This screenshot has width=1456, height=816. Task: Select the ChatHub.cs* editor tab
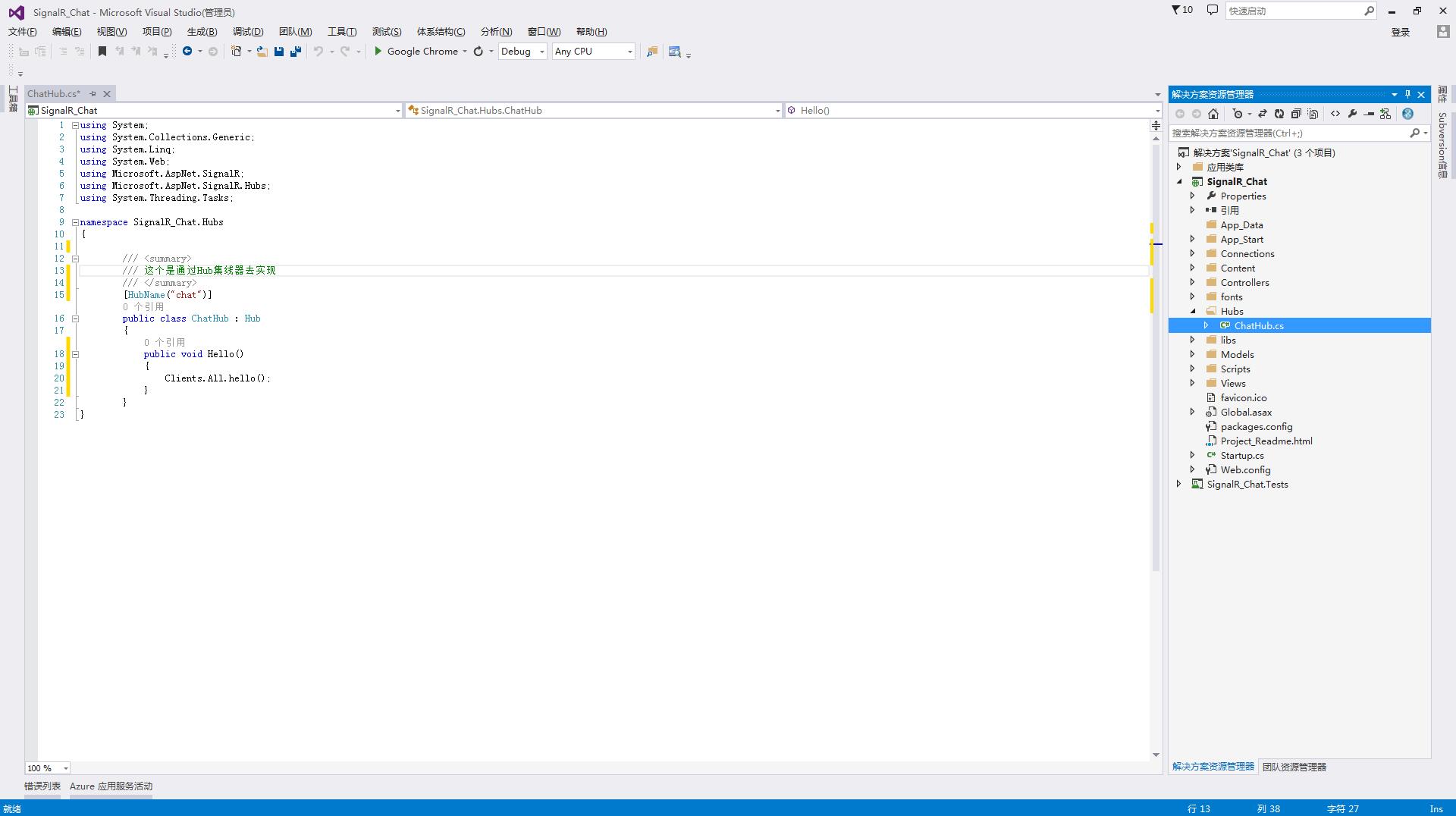tap(54, 94)
